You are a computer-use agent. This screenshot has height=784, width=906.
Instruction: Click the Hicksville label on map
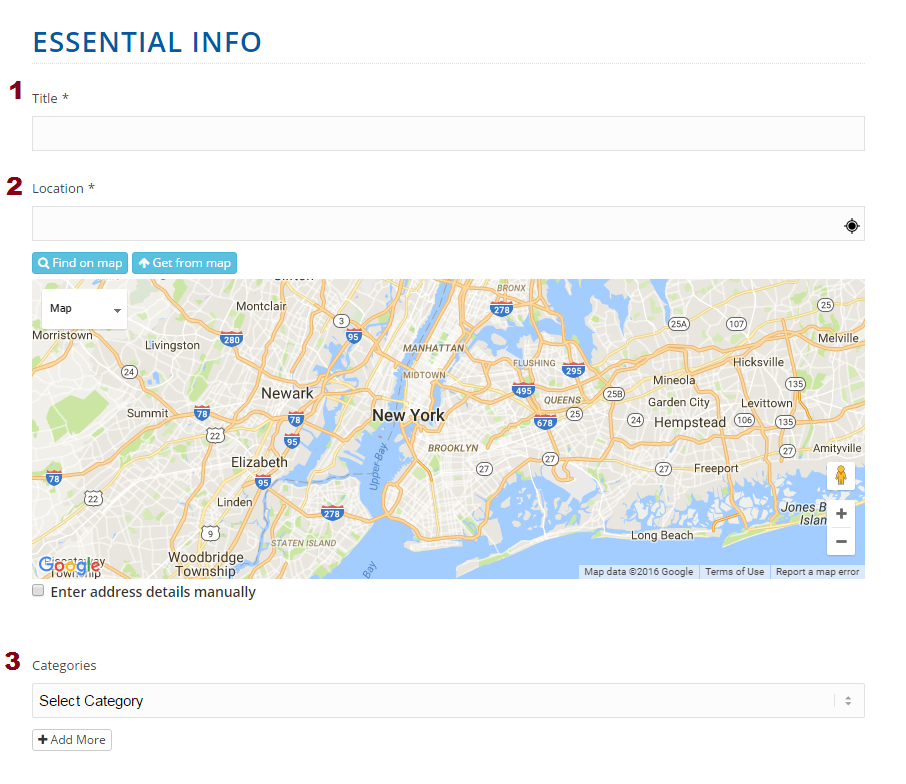click(758, 362)
